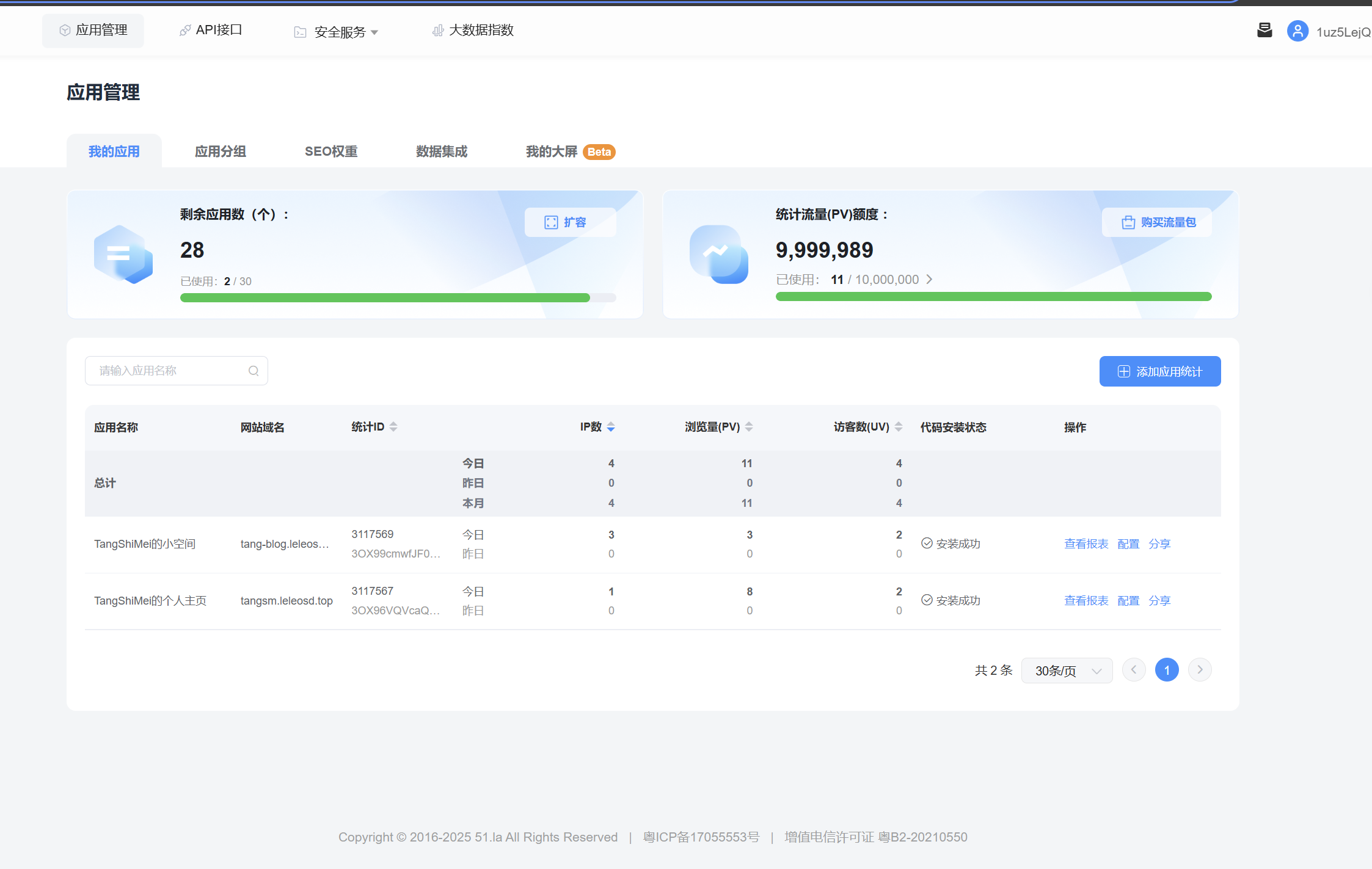1372x869 pixels.
Task: Switch to the SEO权重 tab
Action: (x=331, y=151)
